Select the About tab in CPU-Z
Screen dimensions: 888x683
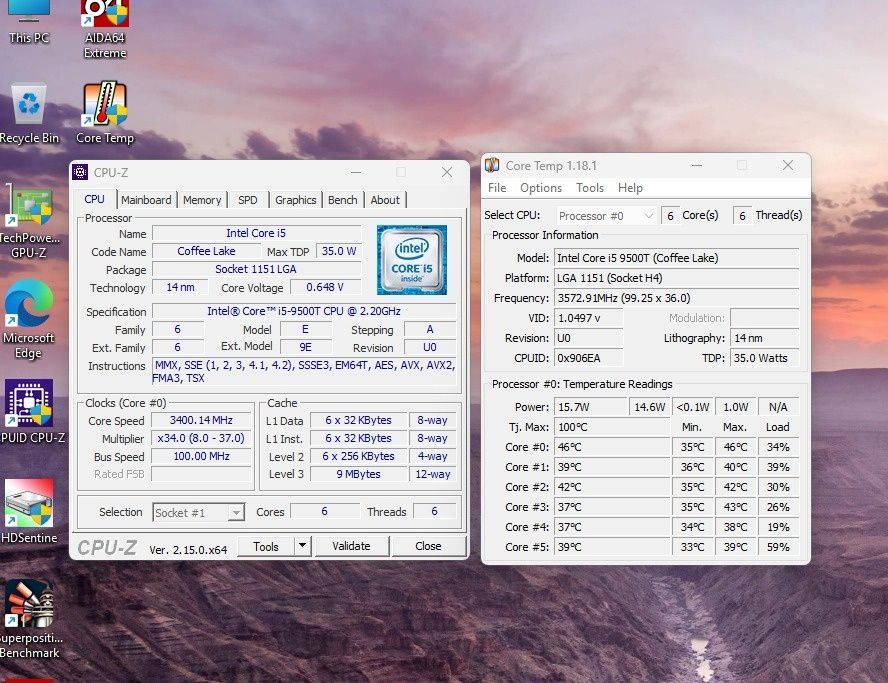[385, 200]
